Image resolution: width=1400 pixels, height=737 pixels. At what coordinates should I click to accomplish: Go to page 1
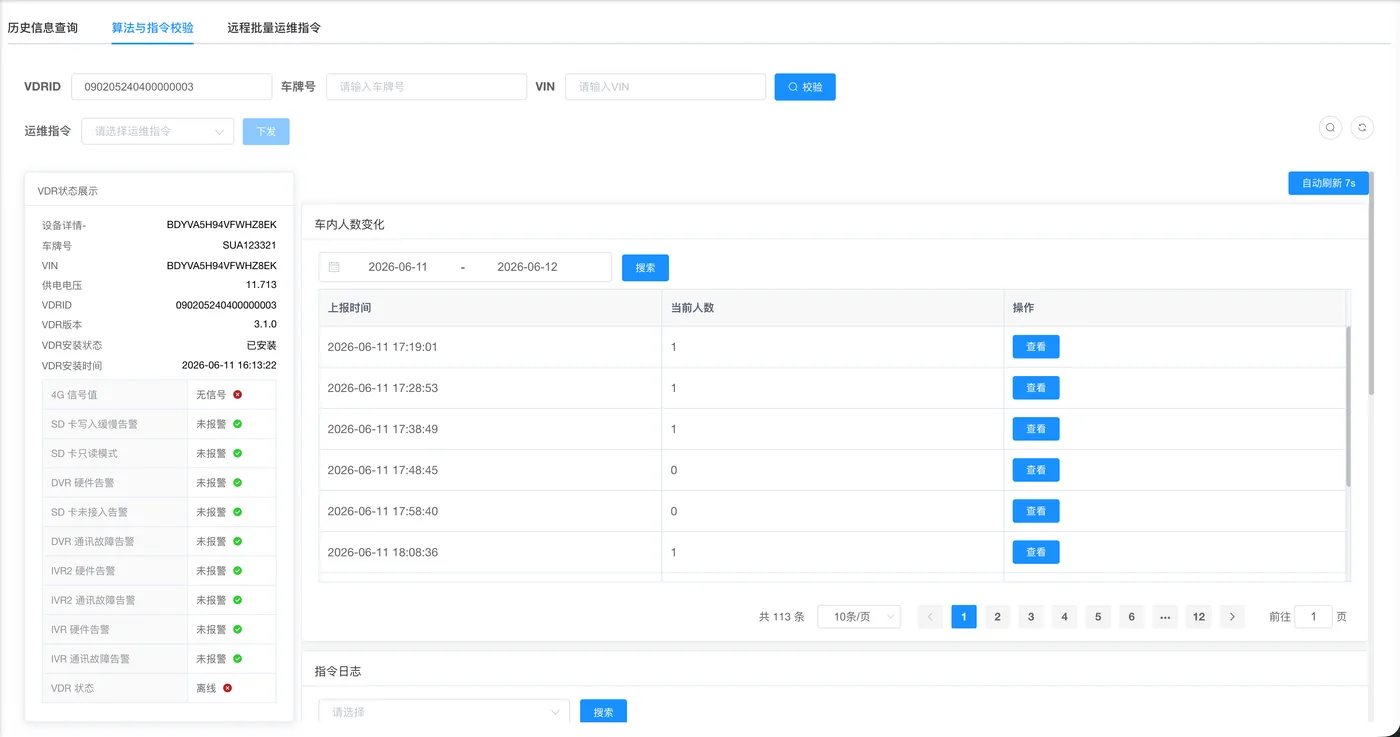tap(964, 617)
